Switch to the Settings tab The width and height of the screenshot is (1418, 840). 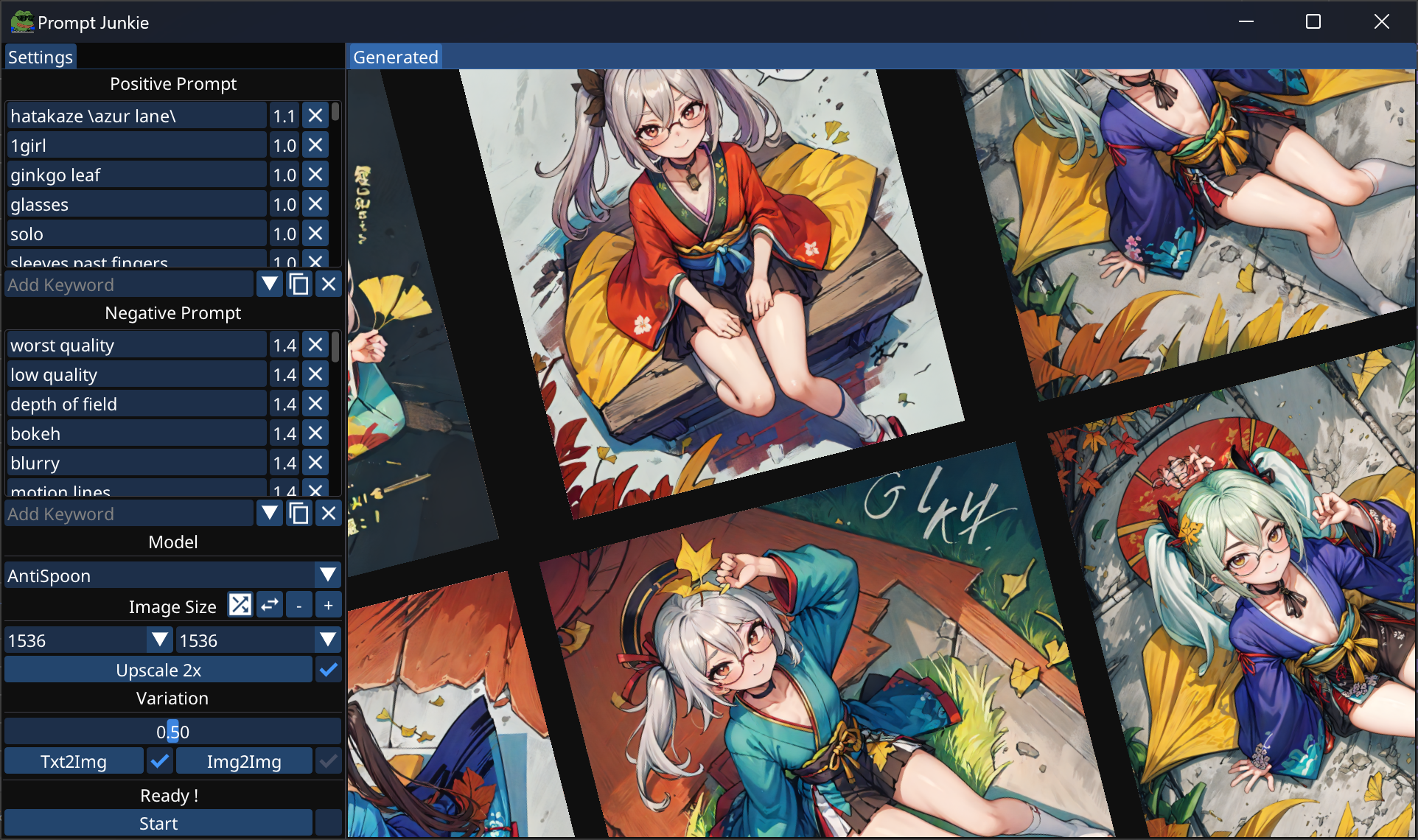coord(41,57)
